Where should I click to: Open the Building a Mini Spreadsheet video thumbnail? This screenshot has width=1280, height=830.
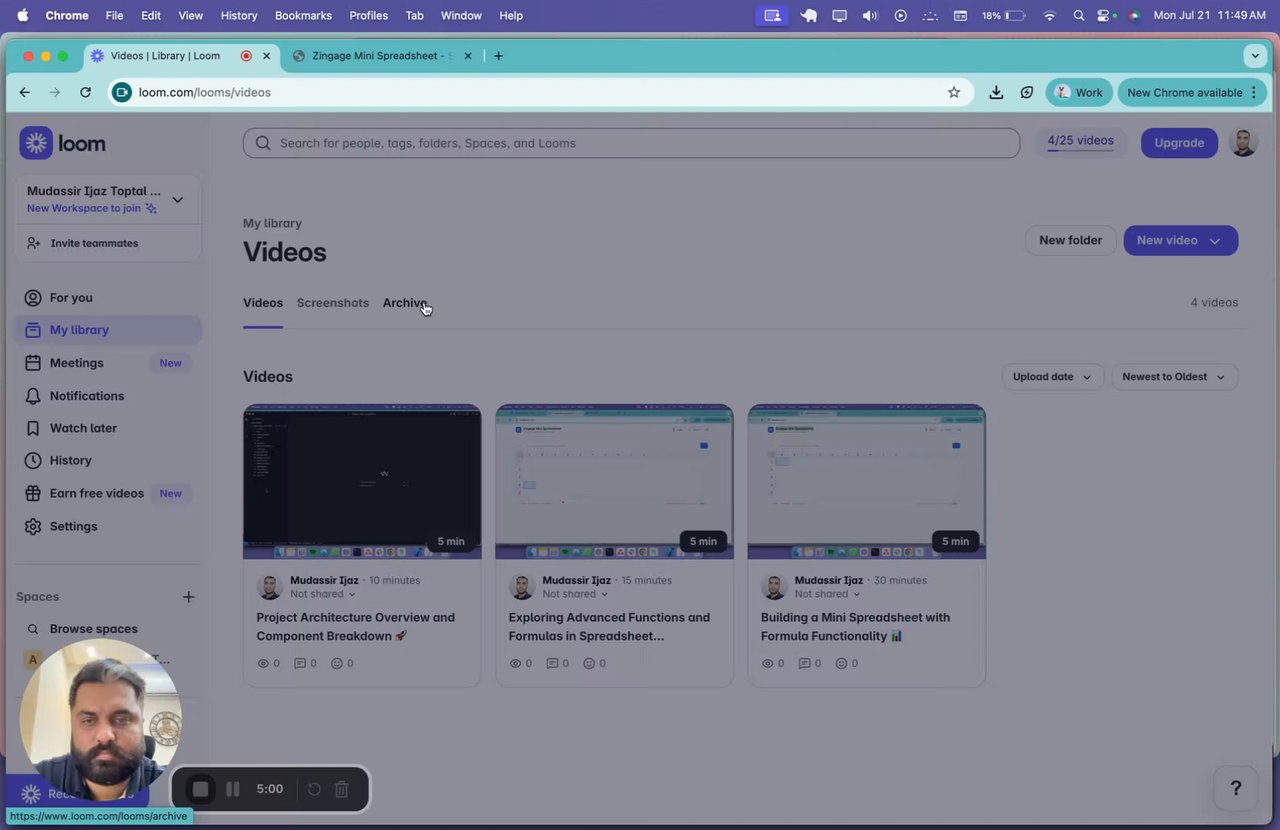[x=867, y=482]
